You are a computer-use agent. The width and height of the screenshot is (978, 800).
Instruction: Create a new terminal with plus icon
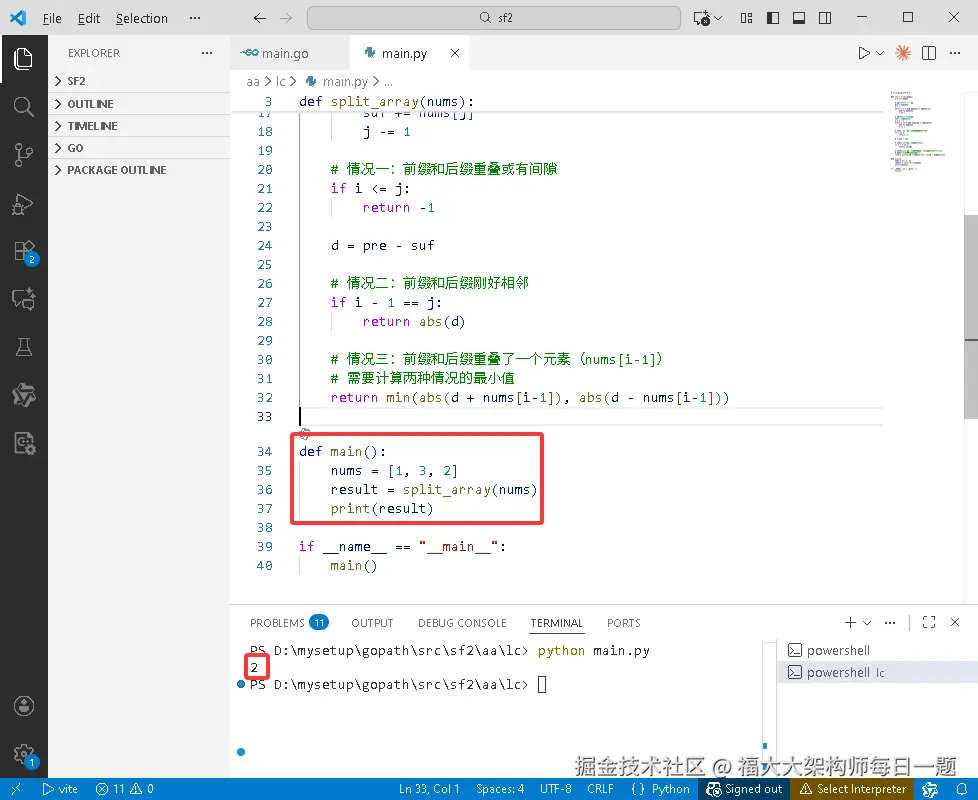[x=850, y=622]
